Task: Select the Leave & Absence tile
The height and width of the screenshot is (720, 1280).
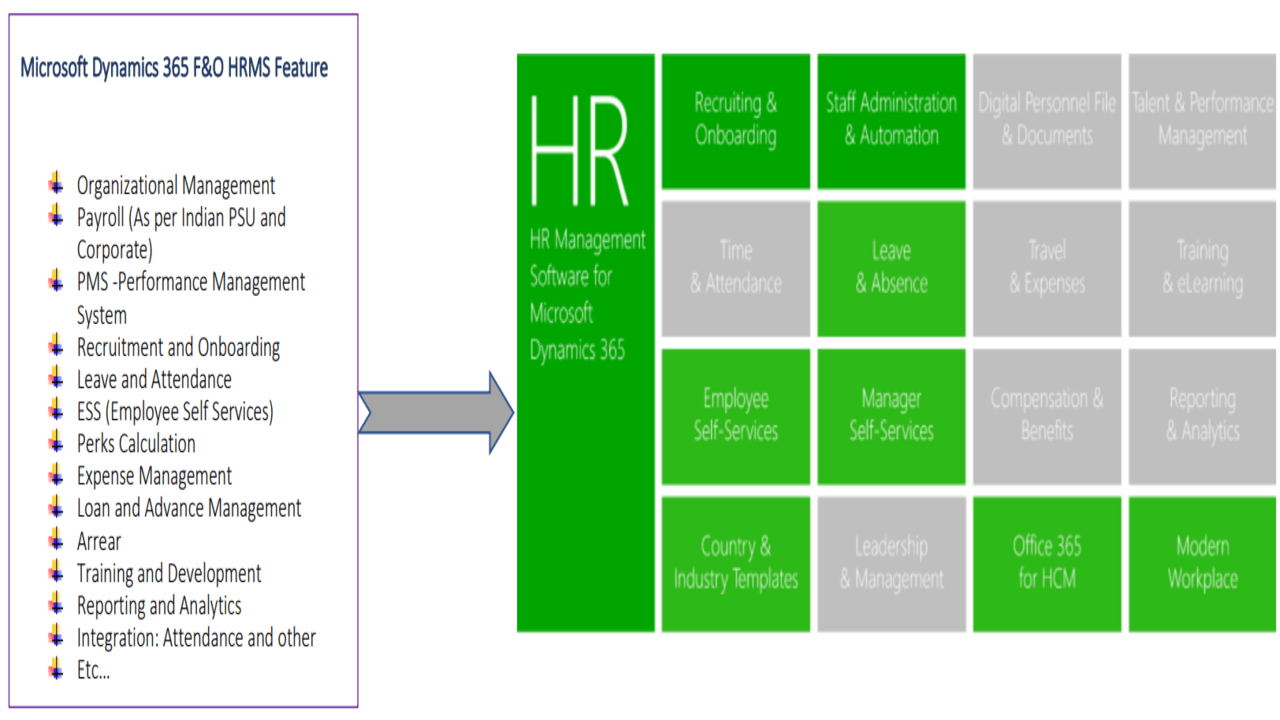Action: [x=892, y=268]
